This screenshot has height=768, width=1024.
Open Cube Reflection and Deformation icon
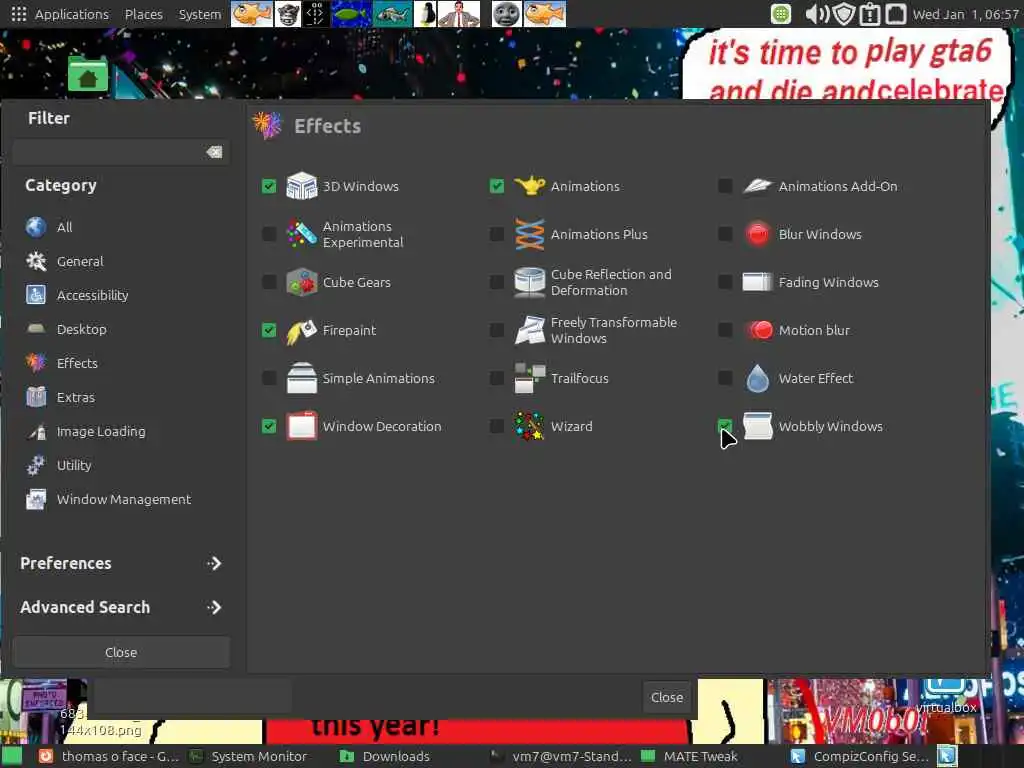tap(530, 282)
